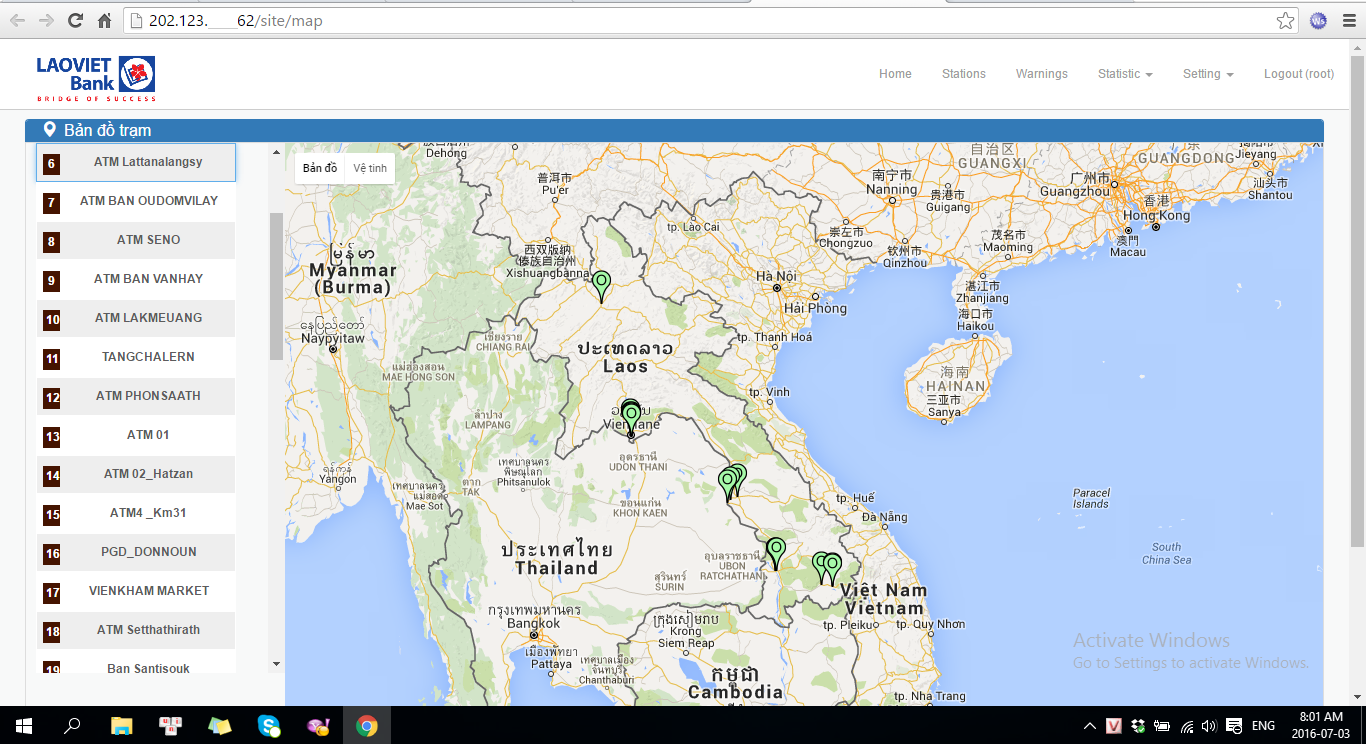Switch map to Vệ tinh satellite view
This screenshot has height=744, width=1366.
tap(370, 168)
